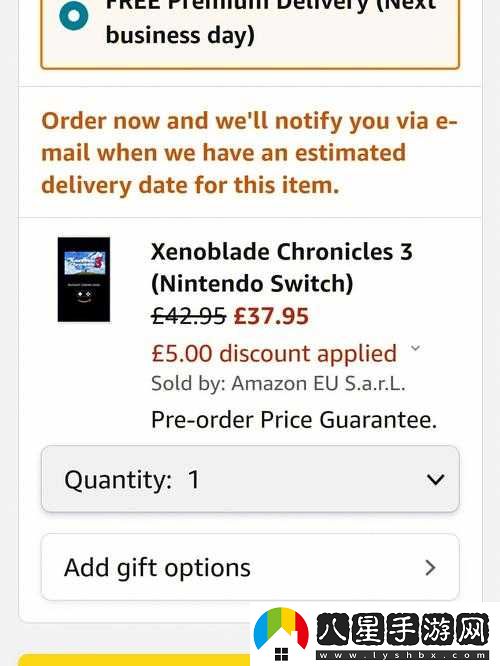
Task: Click the arrow on Add gift options
Action: click(x=430, y=567)
